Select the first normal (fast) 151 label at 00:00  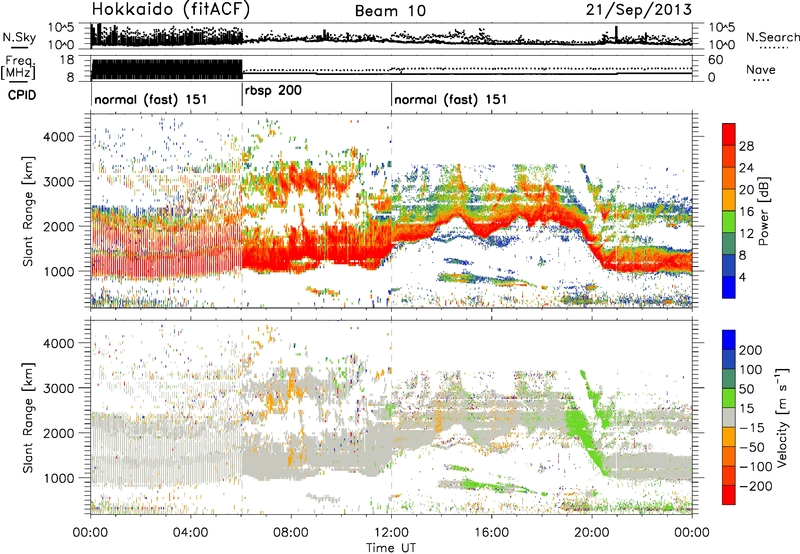[x=151, y=99]
